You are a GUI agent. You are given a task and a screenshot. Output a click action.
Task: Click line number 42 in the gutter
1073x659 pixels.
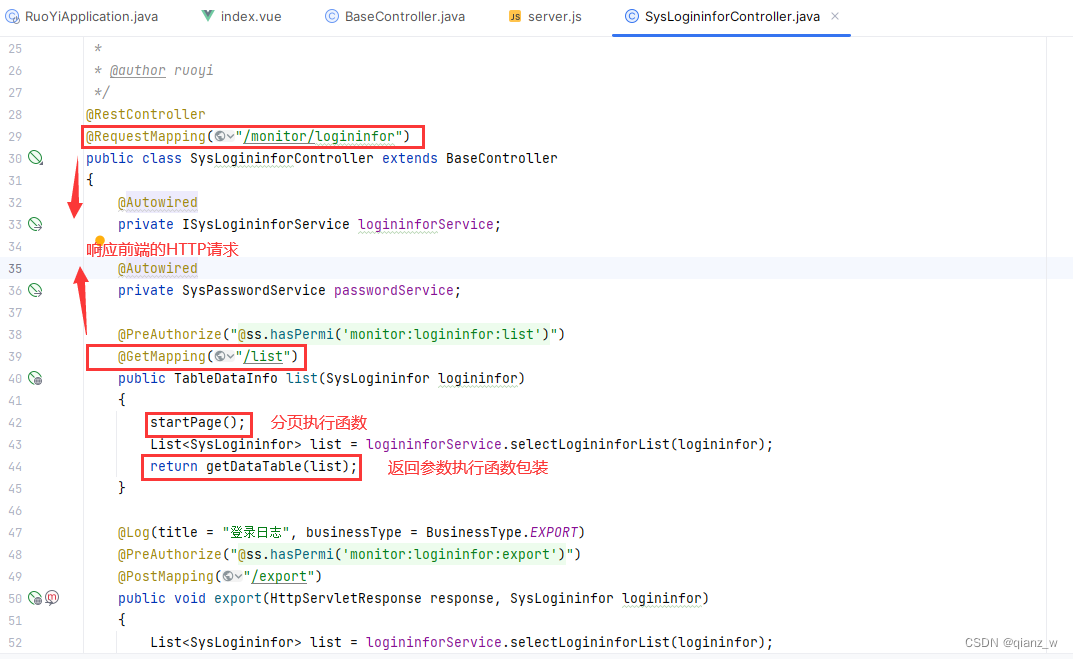click(x=15, y=422)
